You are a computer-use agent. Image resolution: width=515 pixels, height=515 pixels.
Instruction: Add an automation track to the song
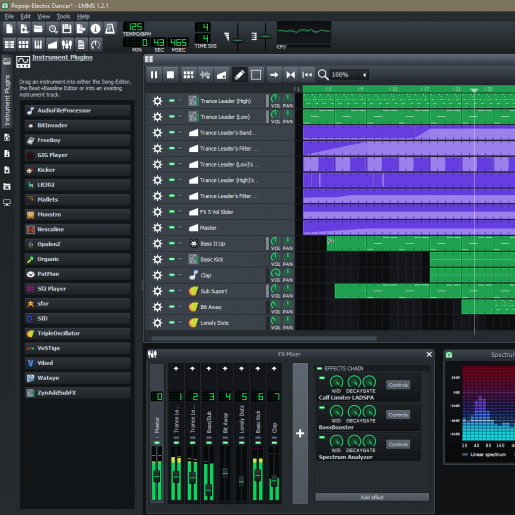pos(221,75)
